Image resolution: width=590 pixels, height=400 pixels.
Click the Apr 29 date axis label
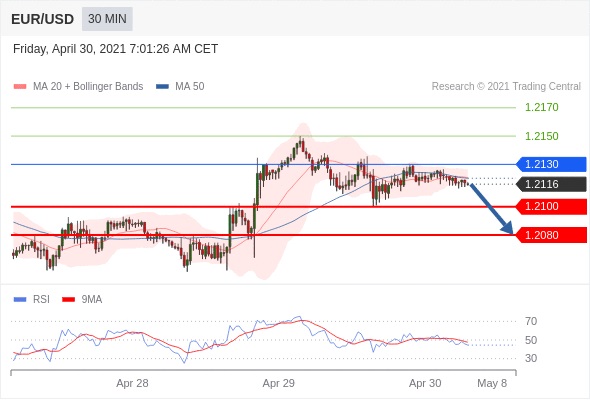pos(278,383)
